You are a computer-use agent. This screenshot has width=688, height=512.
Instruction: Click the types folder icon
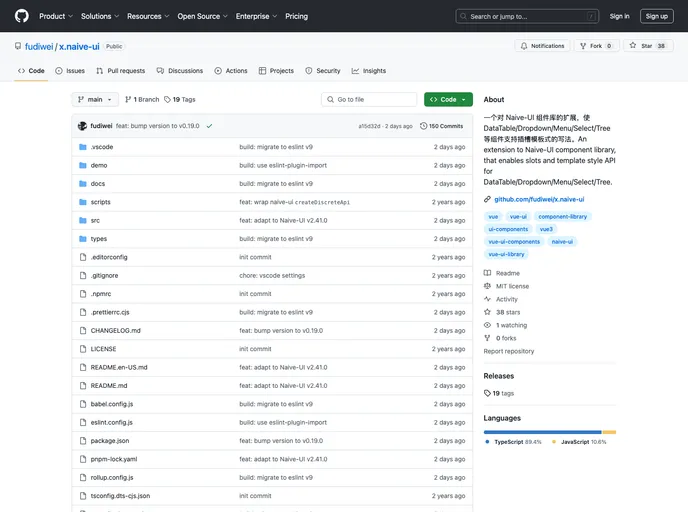(82, 239)
